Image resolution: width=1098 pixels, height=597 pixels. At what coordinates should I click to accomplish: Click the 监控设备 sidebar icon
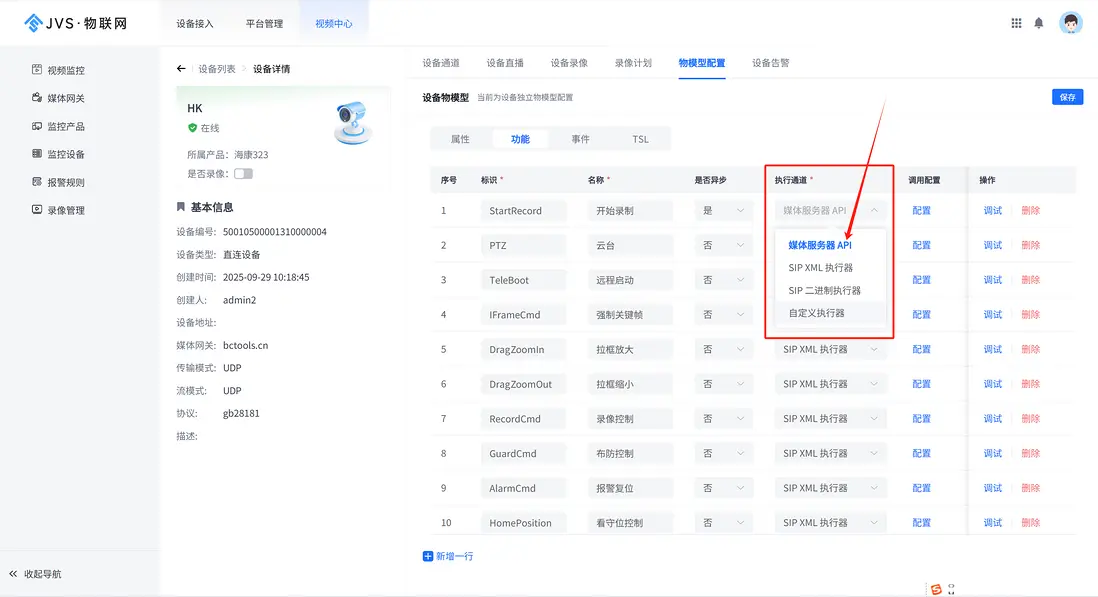pos(37,153)
